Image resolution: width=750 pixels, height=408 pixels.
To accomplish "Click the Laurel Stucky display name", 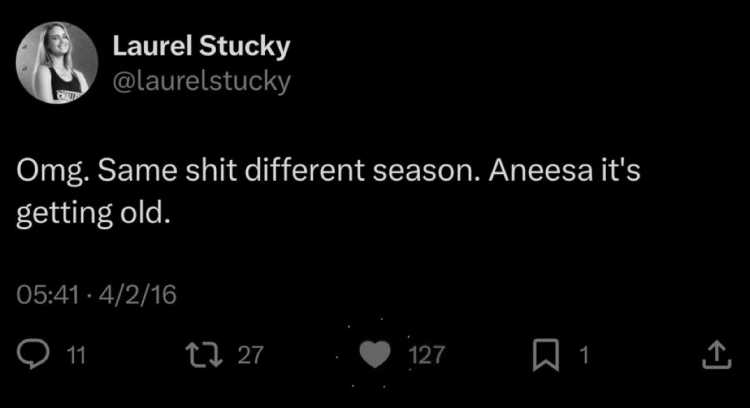I will 201,46.
